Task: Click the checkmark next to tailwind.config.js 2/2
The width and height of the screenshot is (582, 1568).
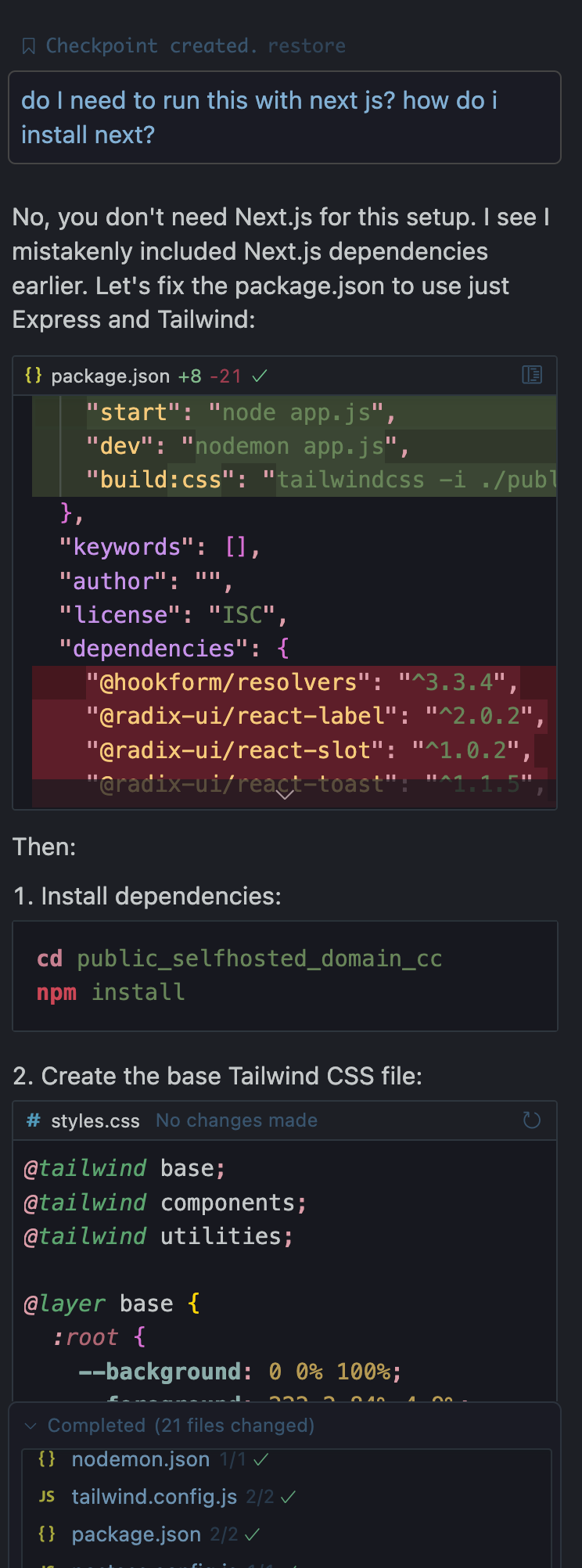Action: [288, 1497]
